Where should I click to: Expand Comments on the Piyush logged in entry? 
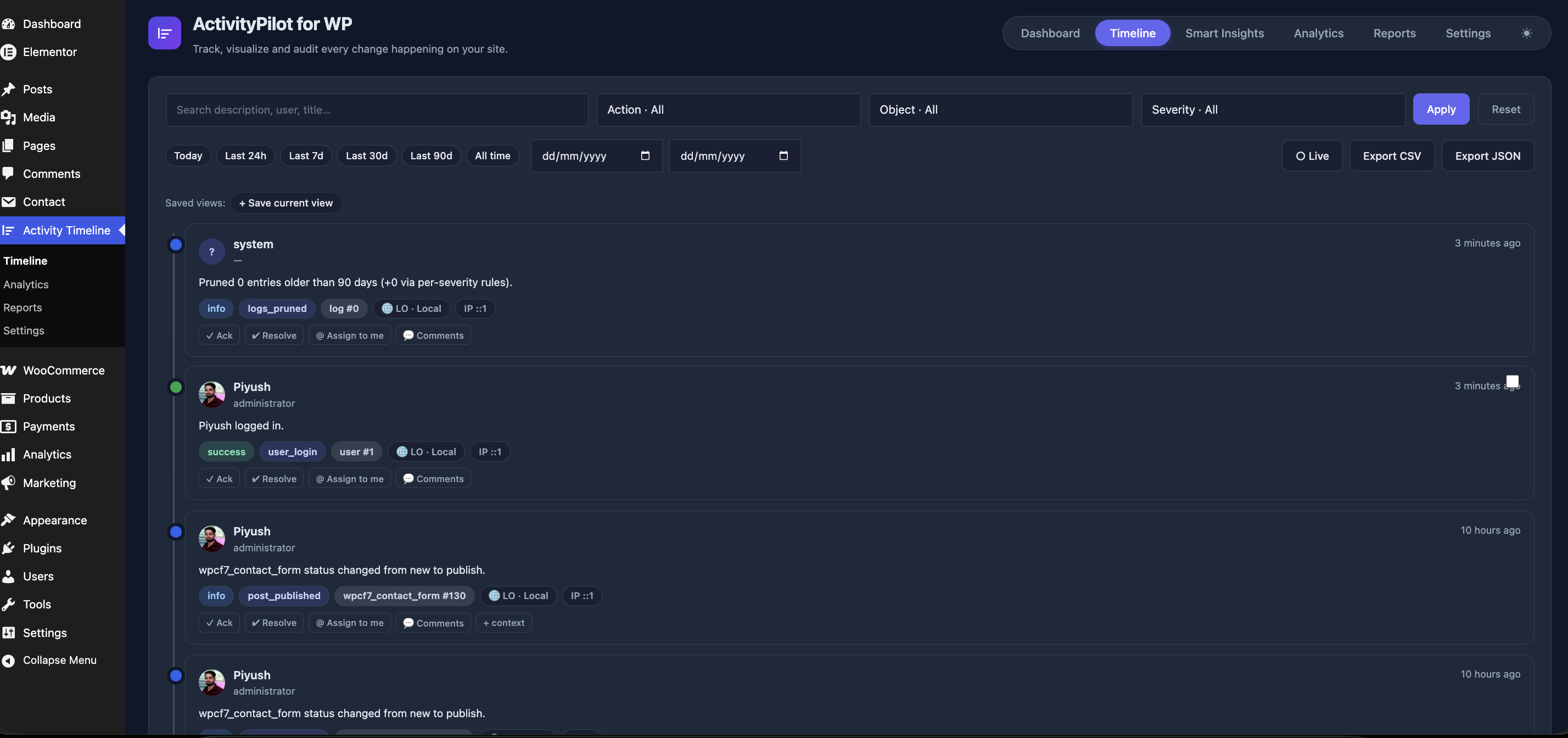point(433,479)
